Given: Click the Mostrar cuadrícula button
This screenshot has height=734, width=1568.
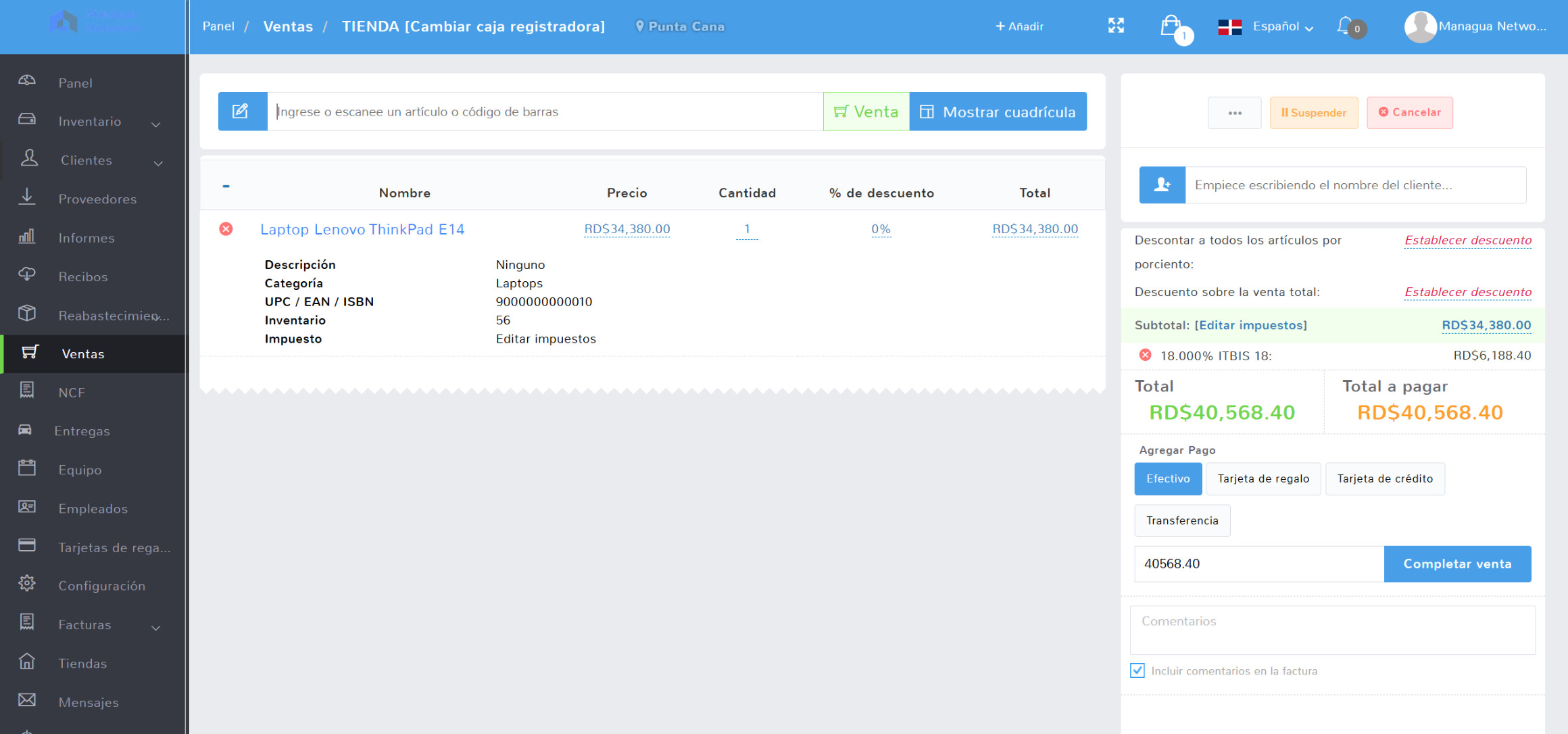Looking at the screenshot, I should [x=998, y=112].
